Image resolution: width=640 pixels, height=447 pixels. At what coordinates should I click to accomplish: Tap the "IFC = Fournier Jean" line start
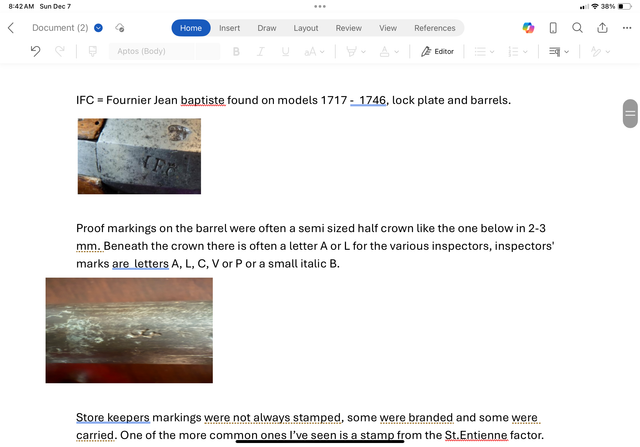tap(127, 100)
